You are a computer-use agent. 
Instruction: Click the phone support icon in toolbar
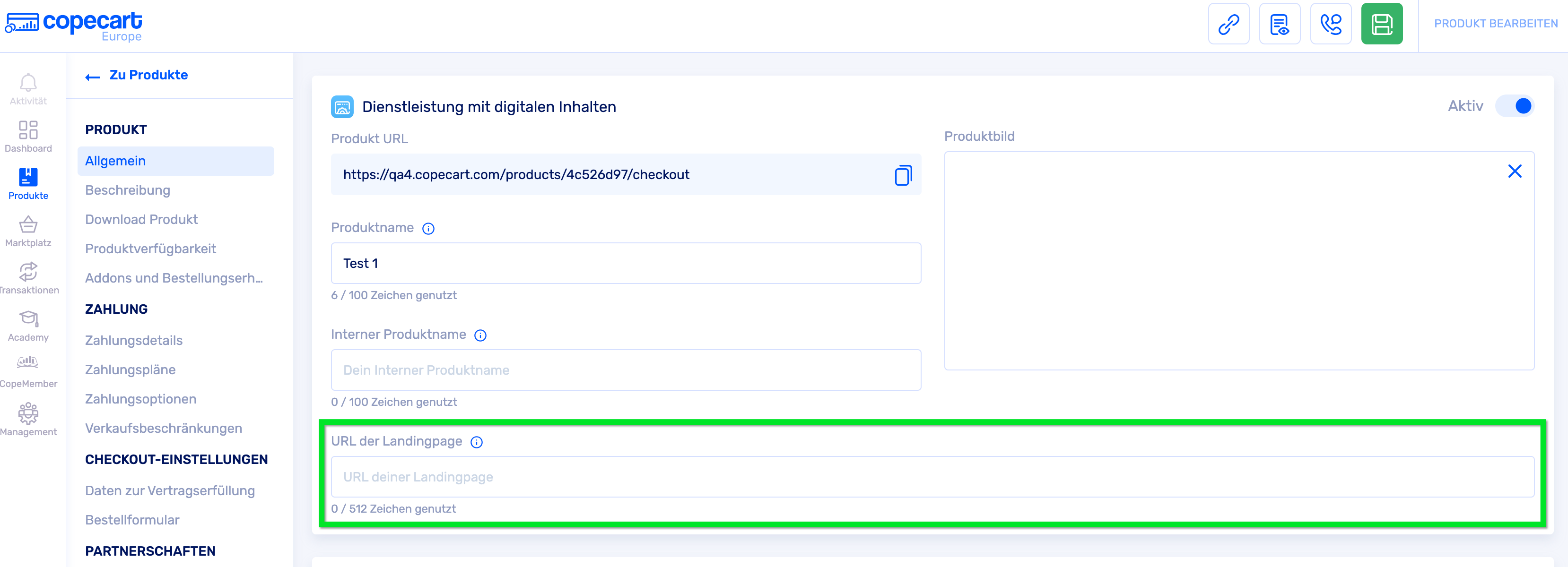1330,25
